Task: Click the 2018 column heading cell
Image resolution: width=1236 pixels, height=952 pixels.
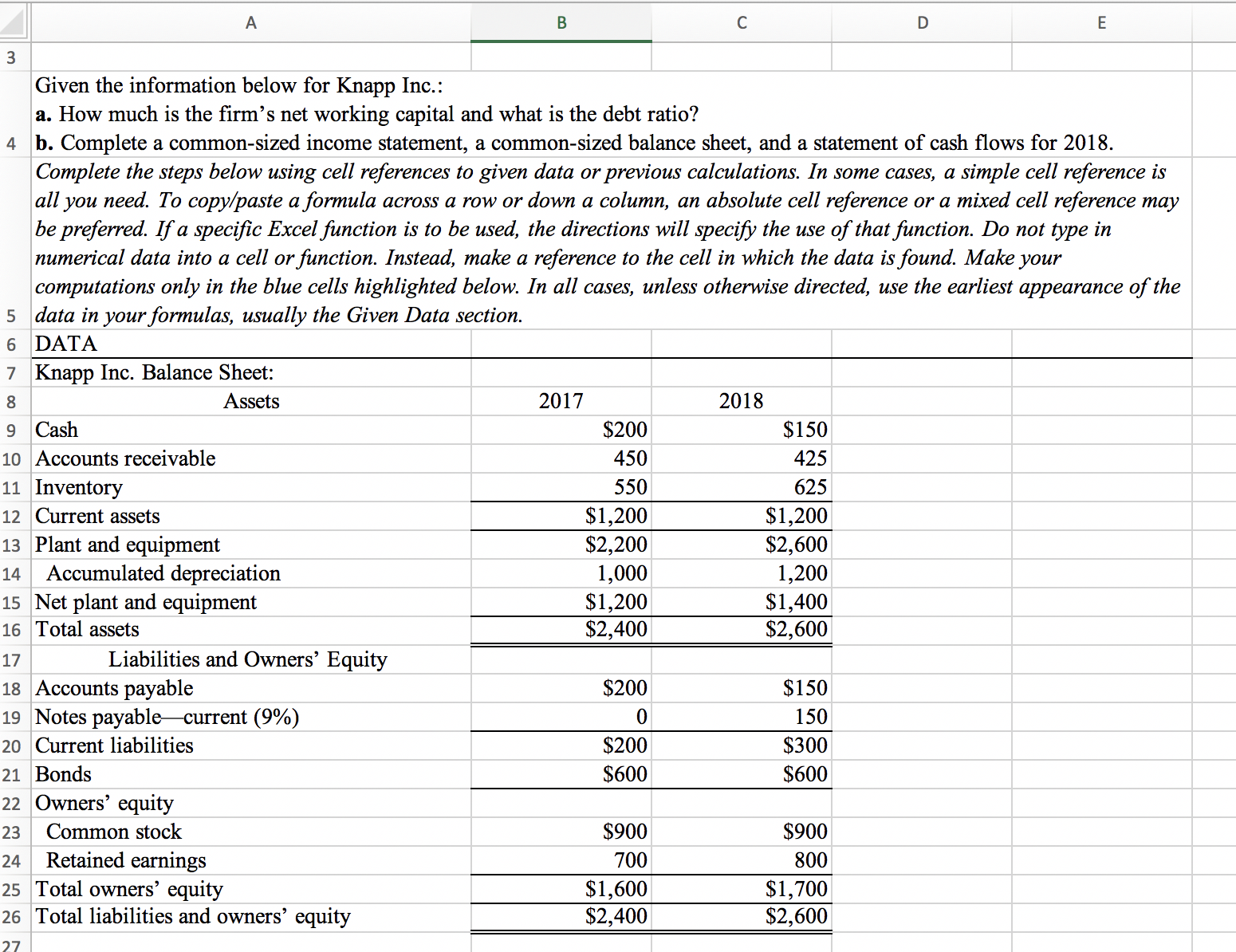Action: (741, 401)
